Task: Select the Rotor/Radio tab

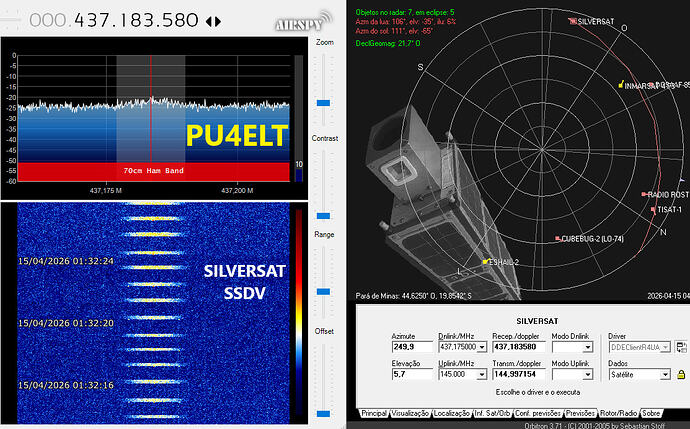Action: coord(618,414)
